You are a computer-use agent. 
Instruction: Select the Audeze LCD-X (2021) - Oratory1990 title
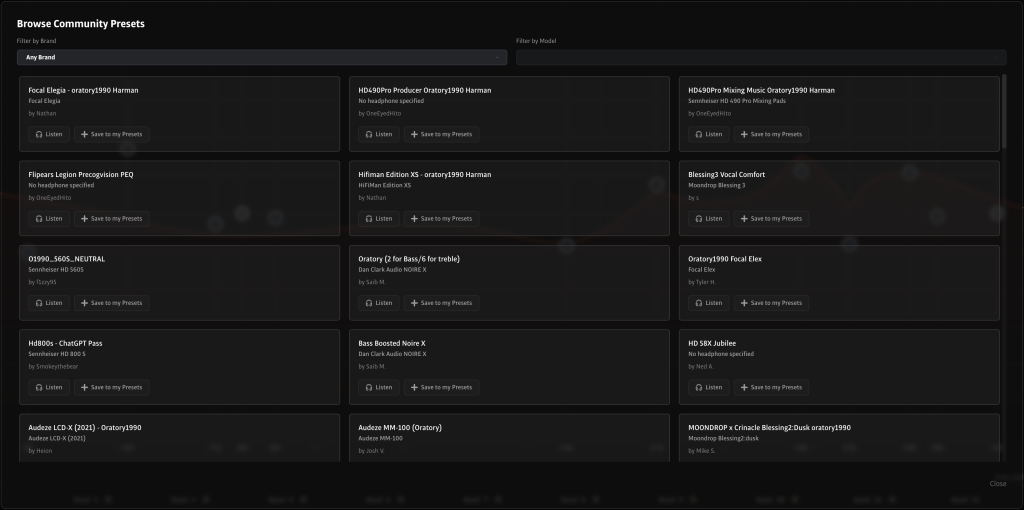(85, 428)
